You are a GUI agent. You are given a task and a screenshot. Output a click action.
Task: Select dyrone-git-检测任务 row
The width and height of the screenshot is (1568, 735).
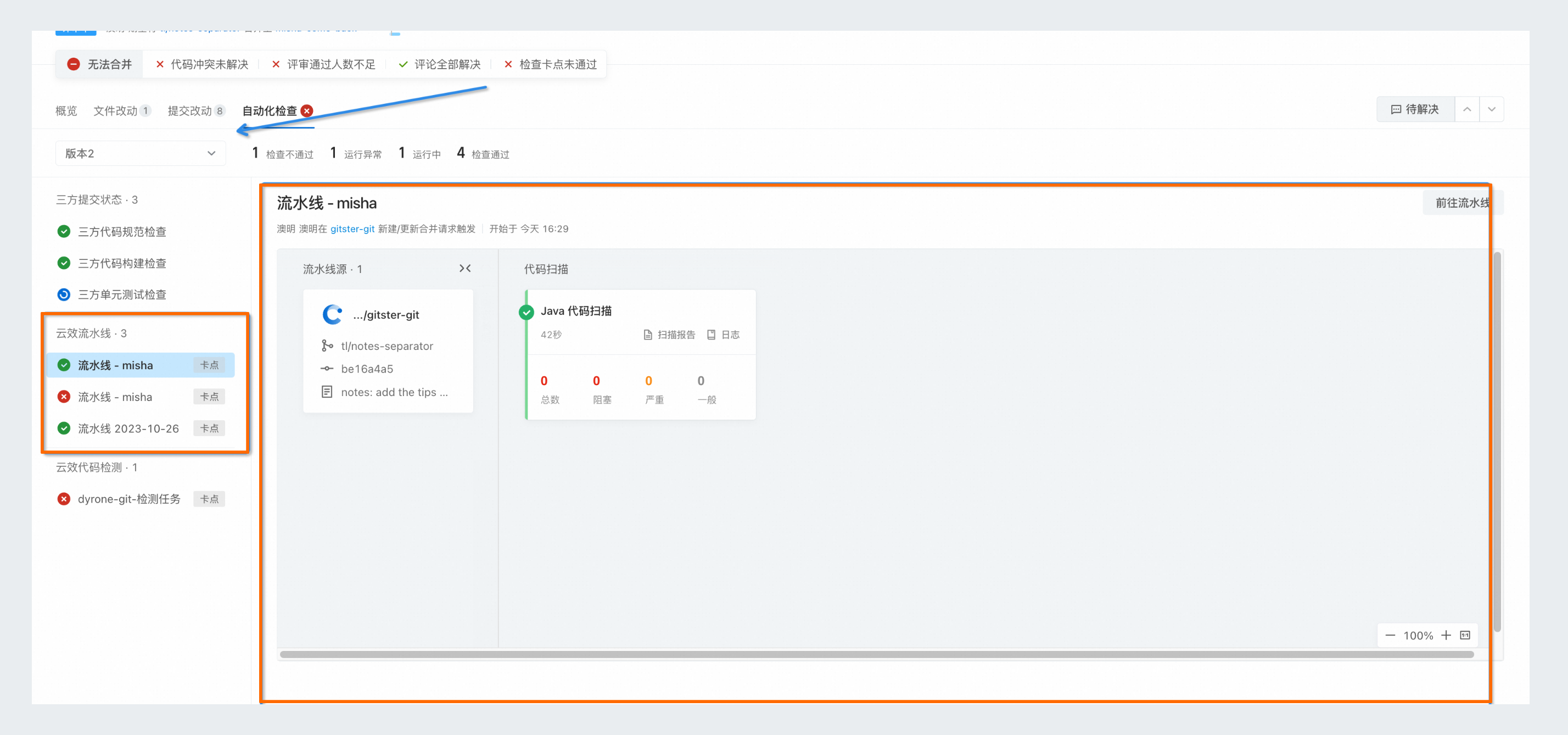(x=141, y=499)
